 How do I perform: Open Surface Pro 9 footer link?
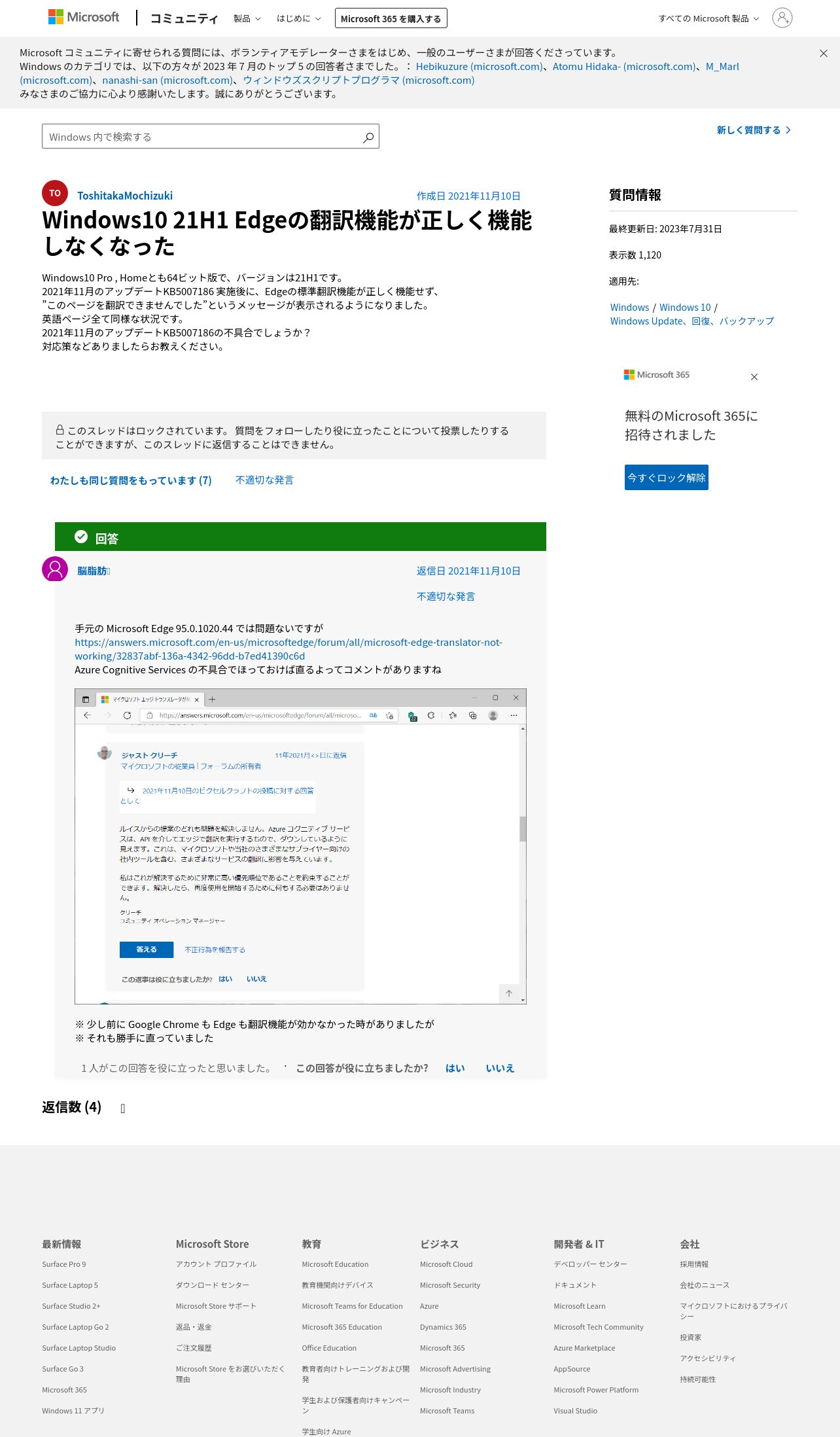coord(64,1264)
